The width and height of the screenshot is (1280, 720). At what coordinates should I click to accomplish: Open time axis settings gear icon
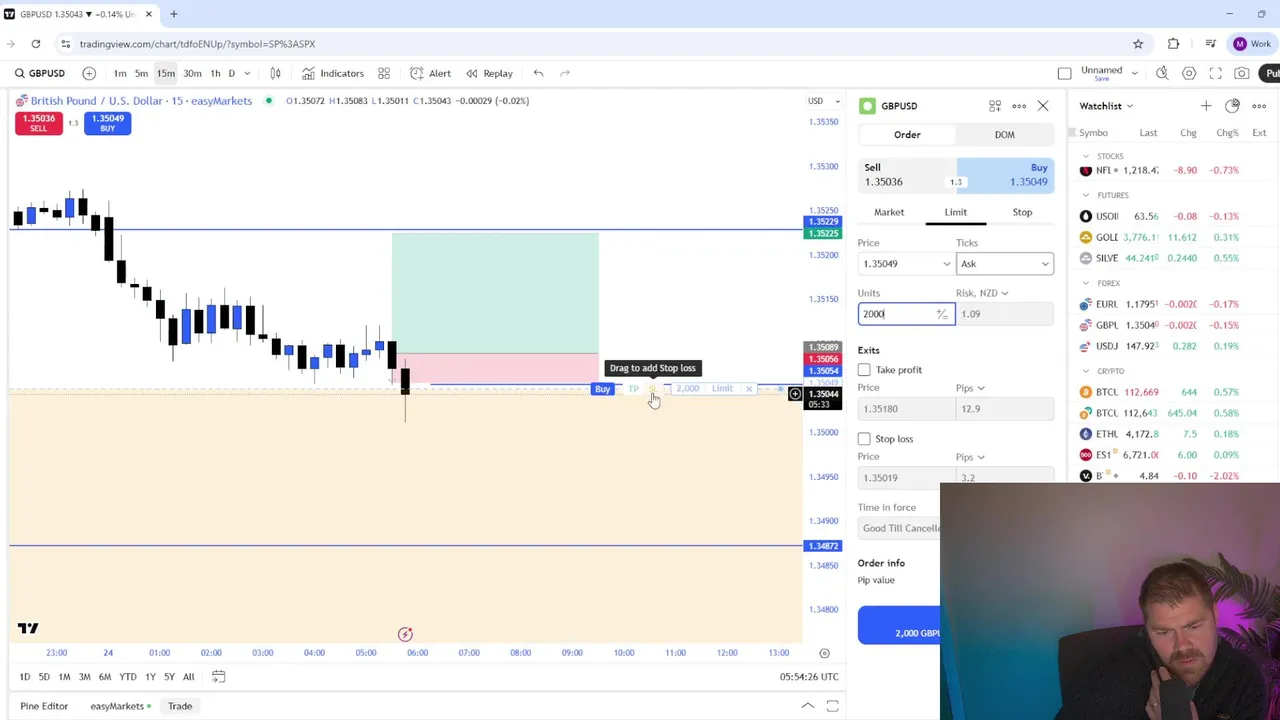824,653
